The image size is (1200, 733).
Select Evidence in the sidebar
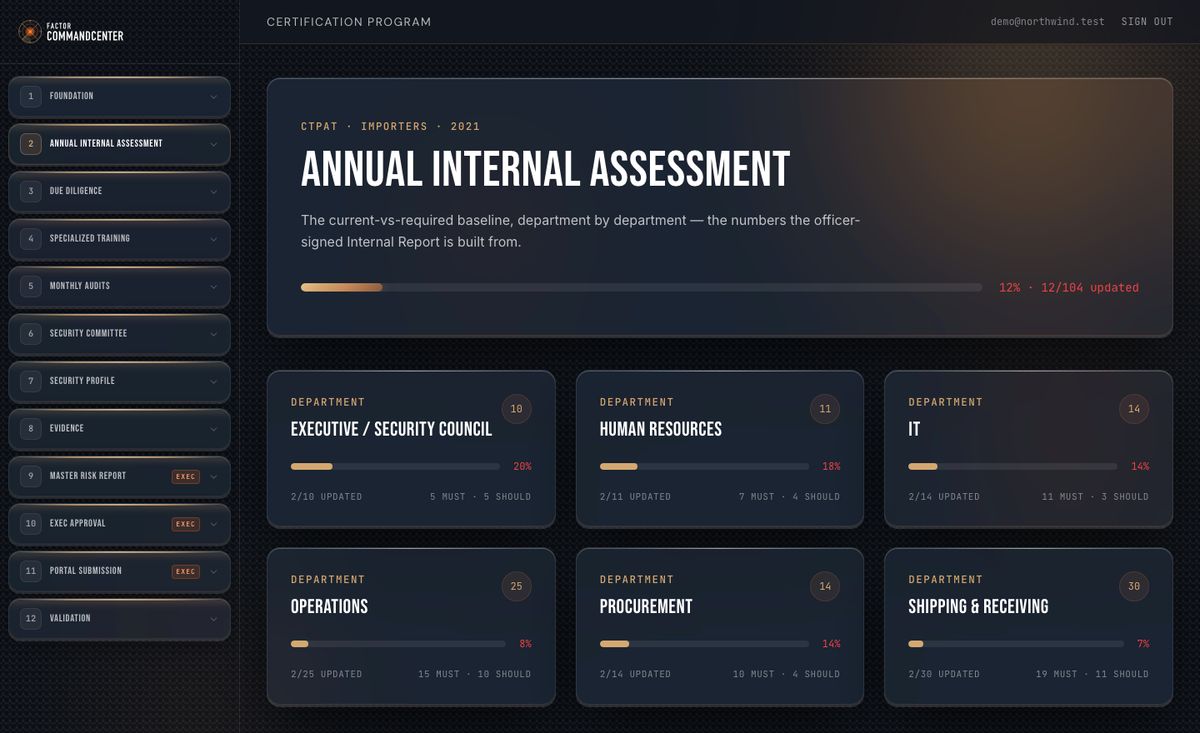[120, 429]
